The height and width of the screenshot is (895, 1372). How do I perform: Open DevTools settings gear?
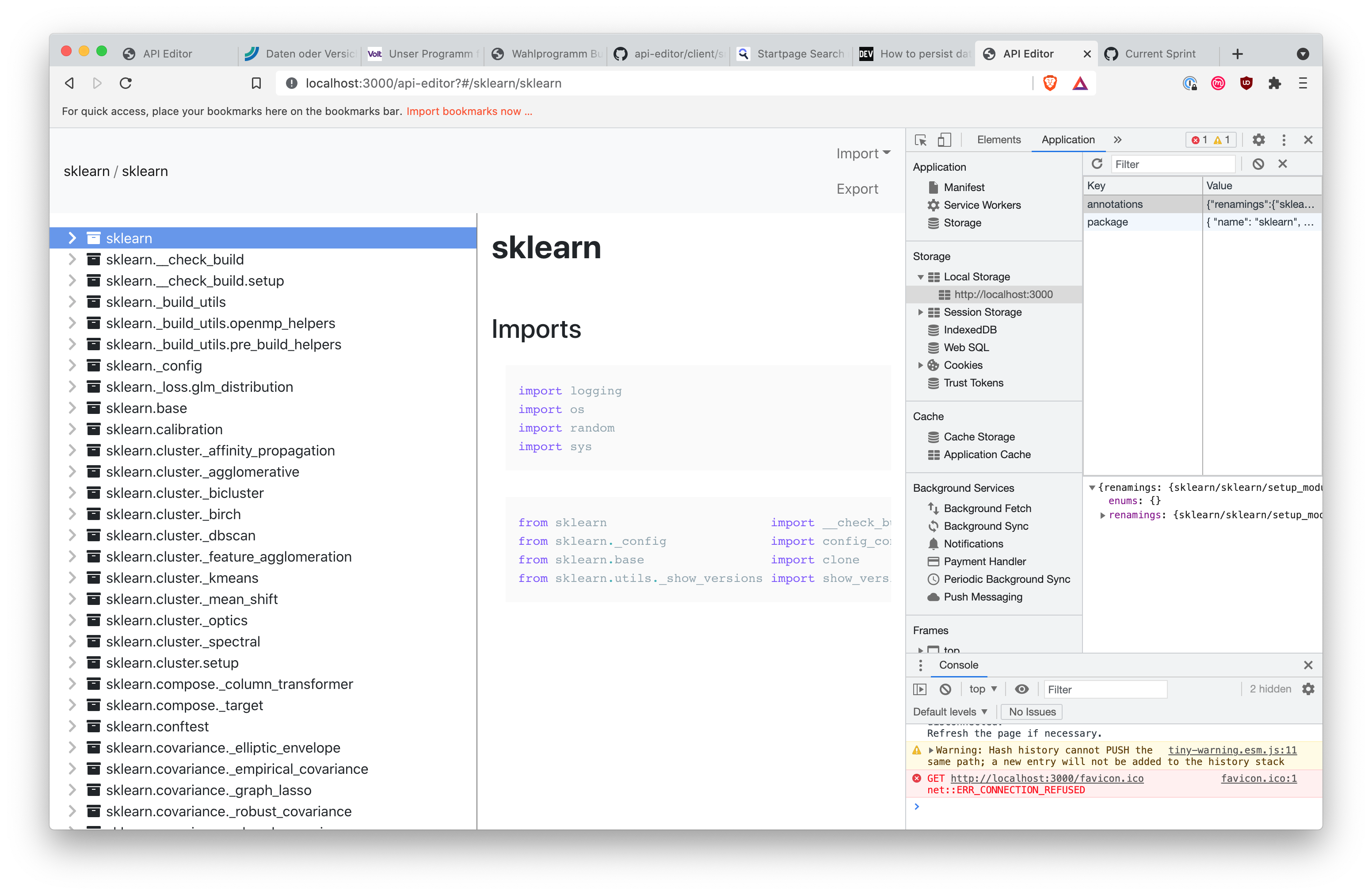(x=1258, y=140)
